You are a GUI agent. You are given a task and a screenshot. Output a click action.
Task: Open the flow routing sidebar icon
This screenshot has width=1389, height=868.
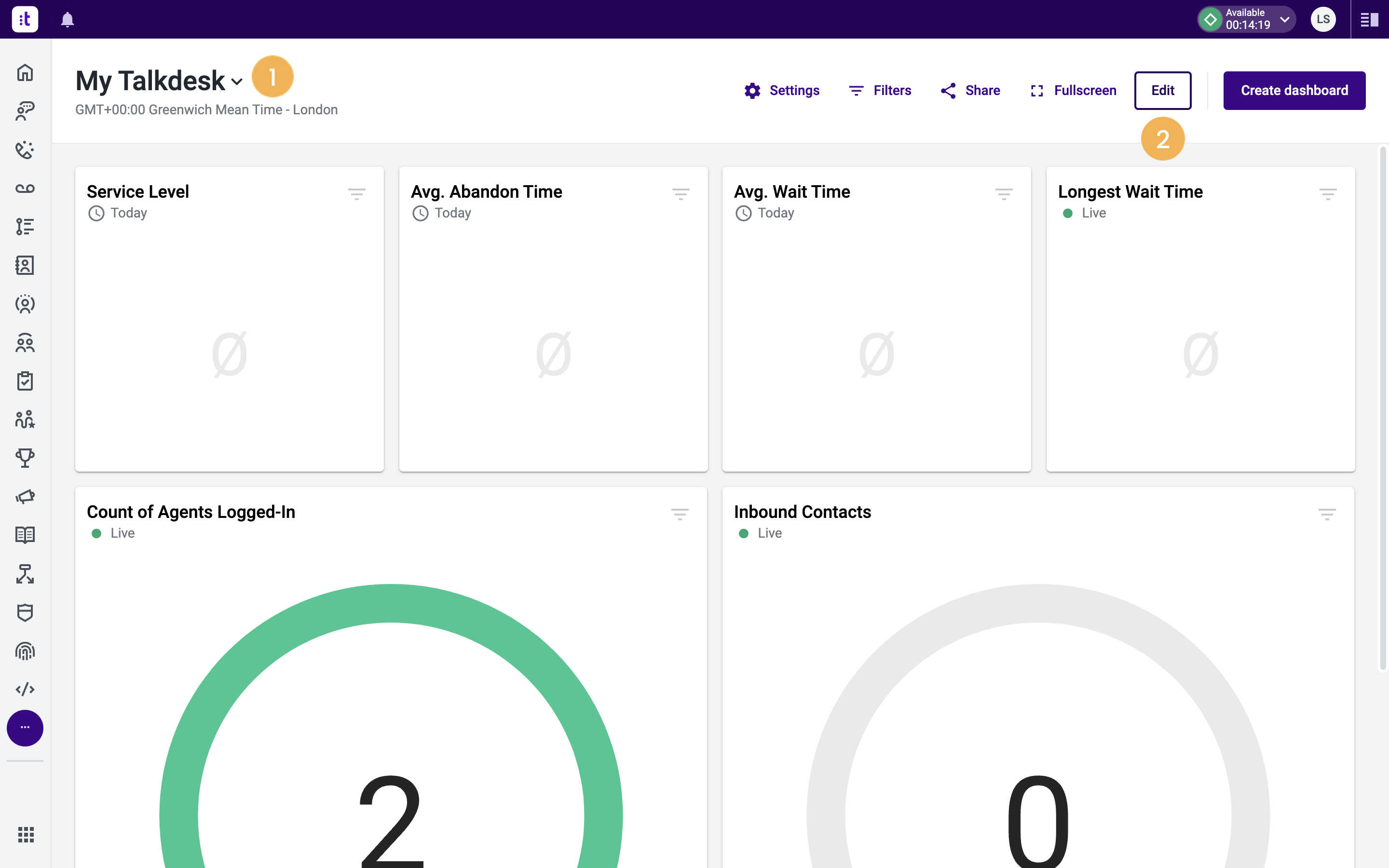tap(25, 573)
